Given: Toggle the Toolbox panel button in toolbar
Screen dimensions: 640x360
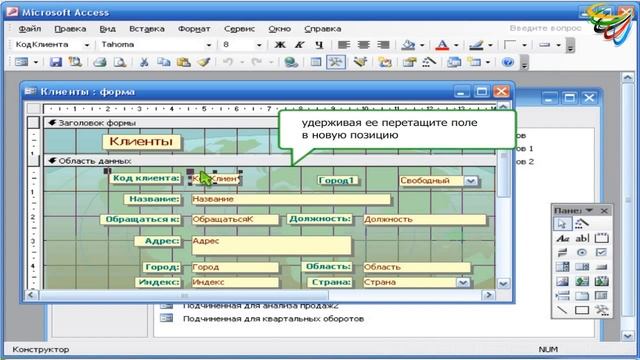Looking at the screenshot, I should tap(336, 62).
